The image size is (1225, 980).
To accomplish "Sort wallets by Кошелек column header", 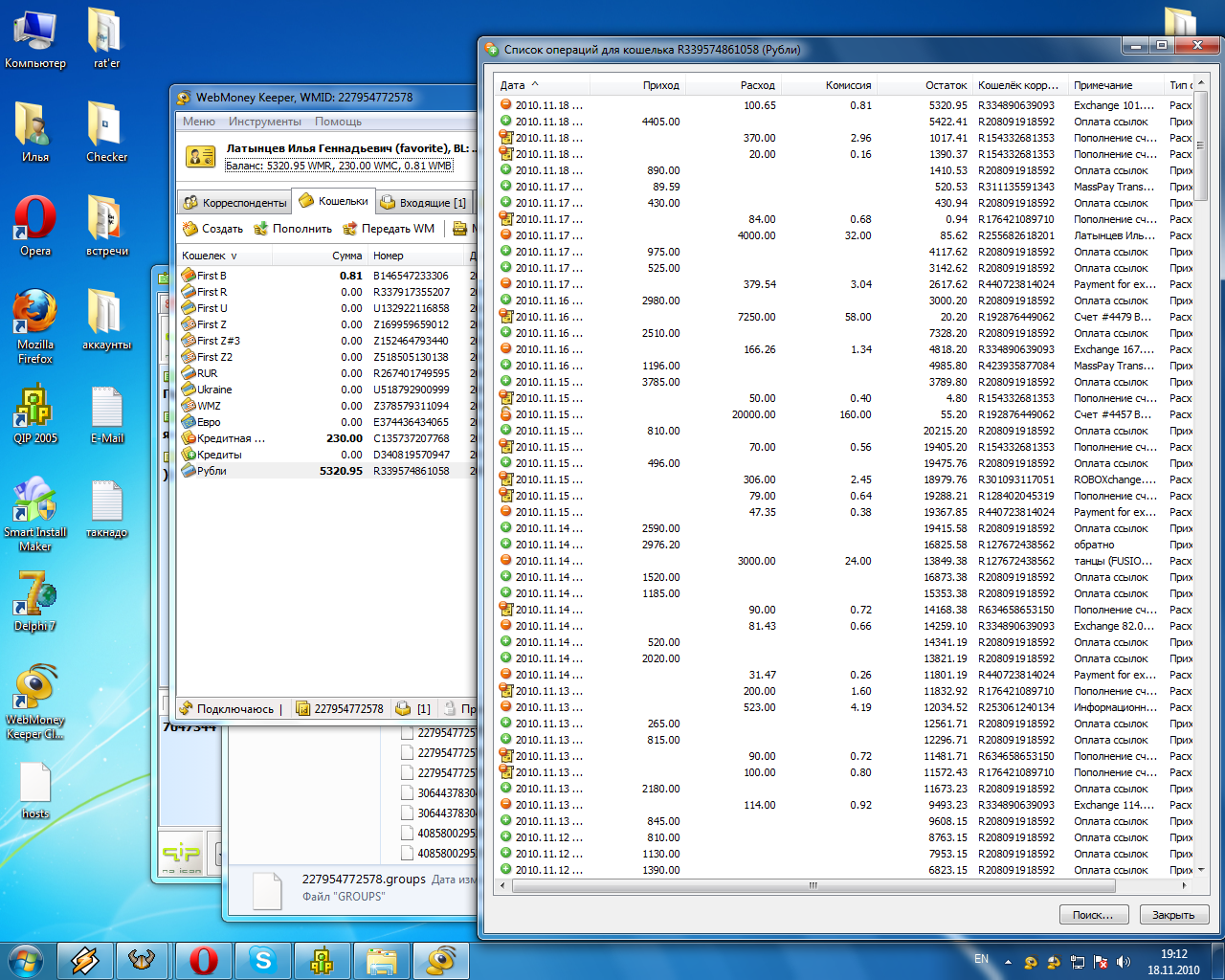I will pyautogui.click(x=204, y=256).
